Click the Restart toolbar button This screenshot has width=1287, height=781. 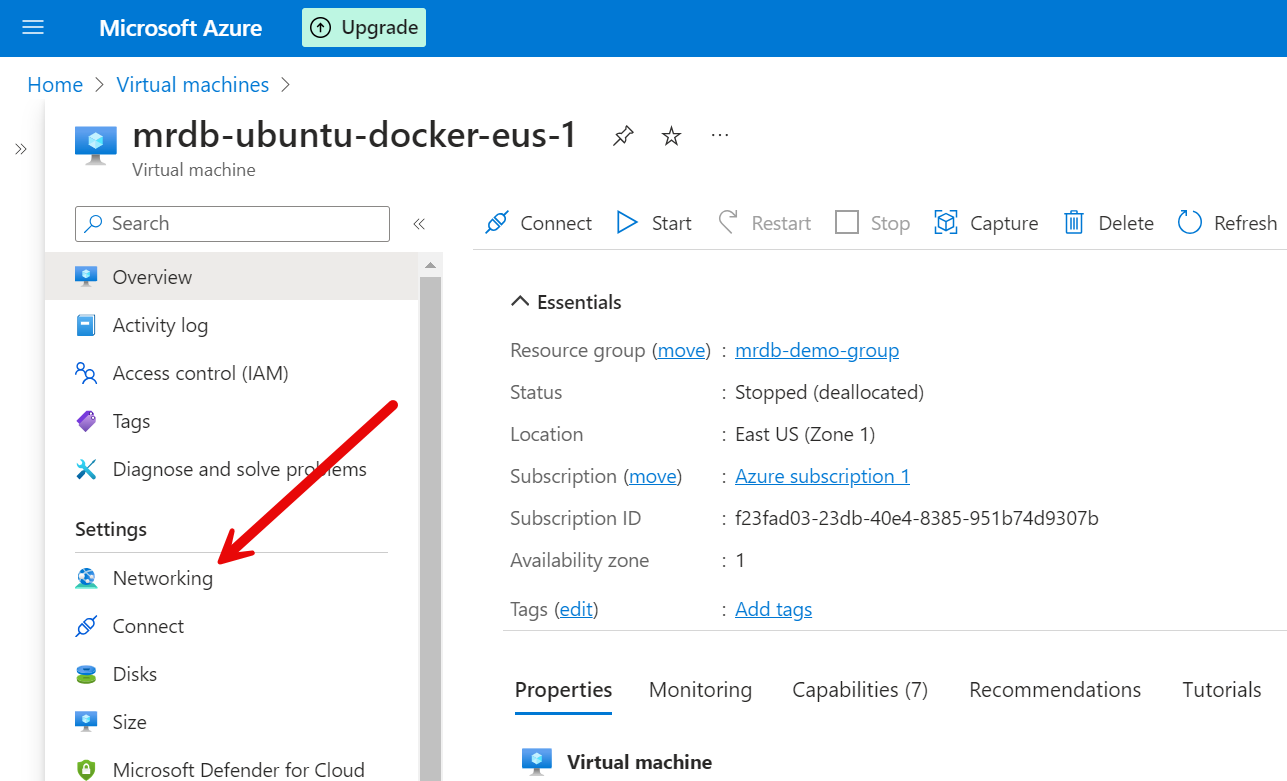coord(765,223)
